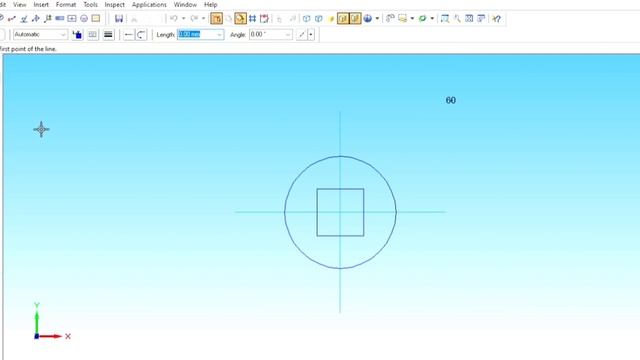
Task: Open the Help menu
Action: point(210,5)
